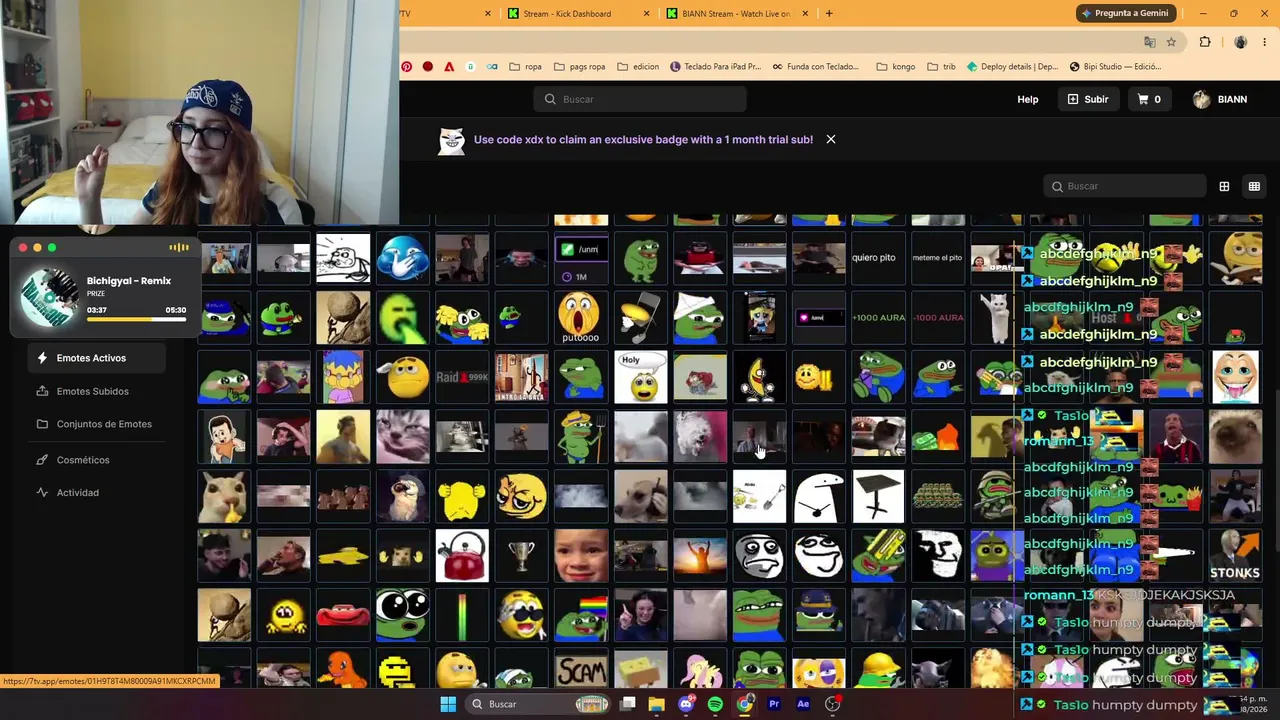Image resolution: width=1280 pixels, height=720 pixels.
Task: Open the Emotes Activos section
Action: (97, 358)
